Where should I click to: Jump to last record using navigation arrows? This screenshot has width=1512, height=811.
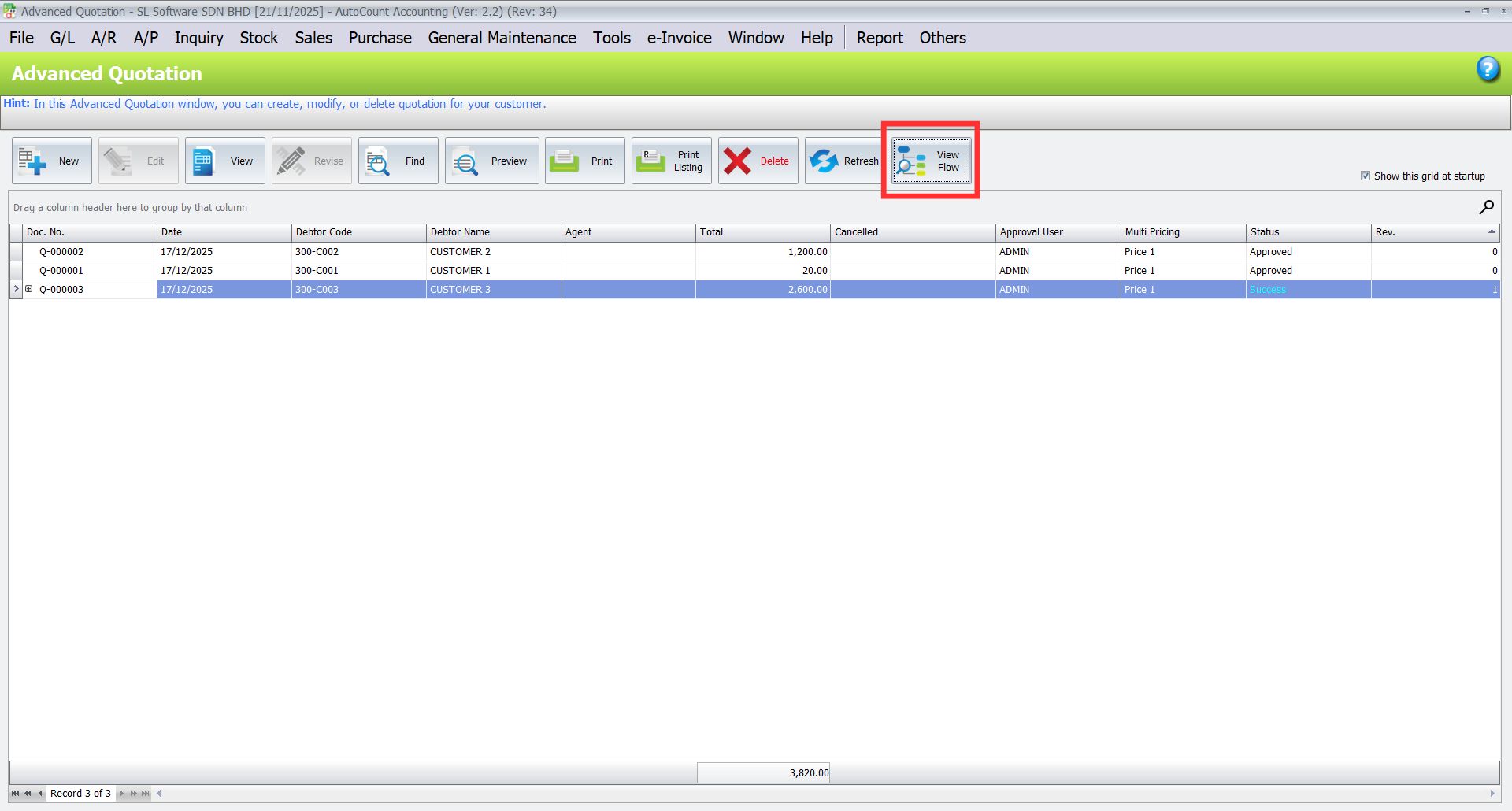click(x=145, y=794)
